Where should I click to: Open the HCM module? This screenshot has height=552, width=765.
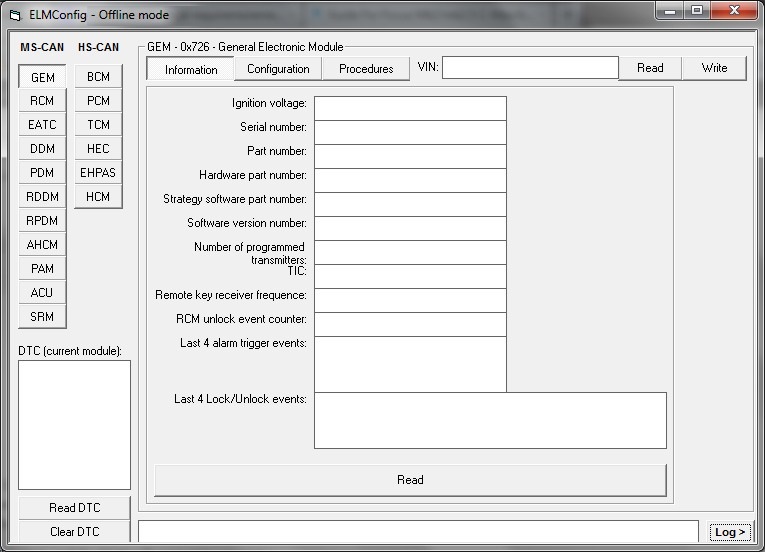click(98, 196)
